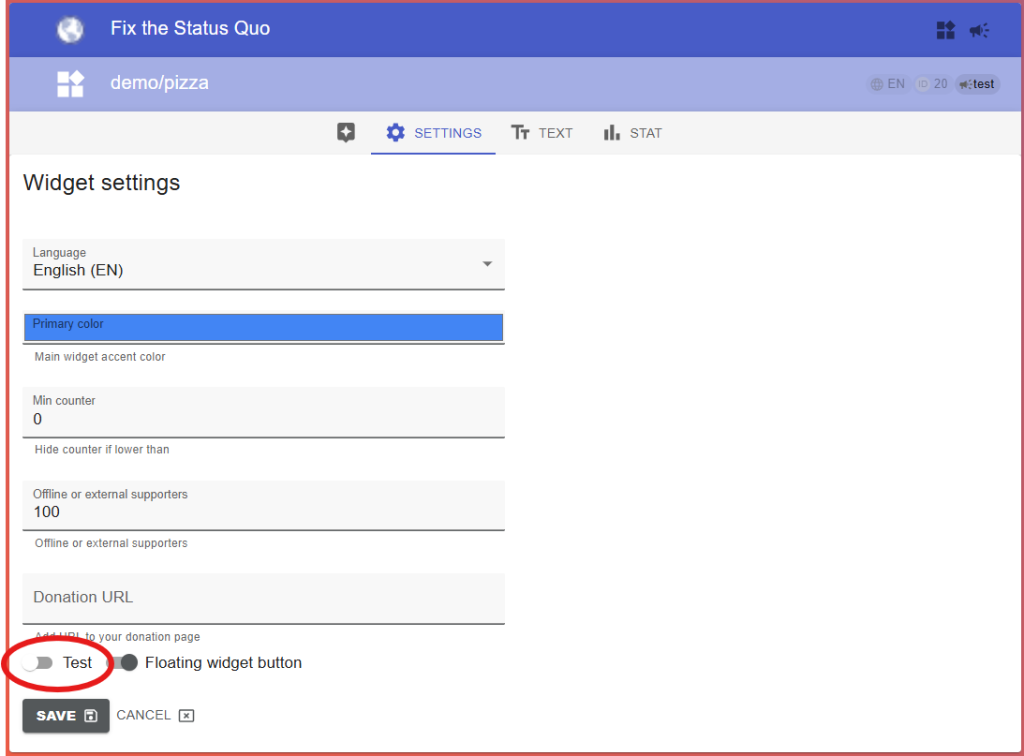Focus the Min counter field
The width and height of the screenshot is (1024, 756).
pos(264,413)
